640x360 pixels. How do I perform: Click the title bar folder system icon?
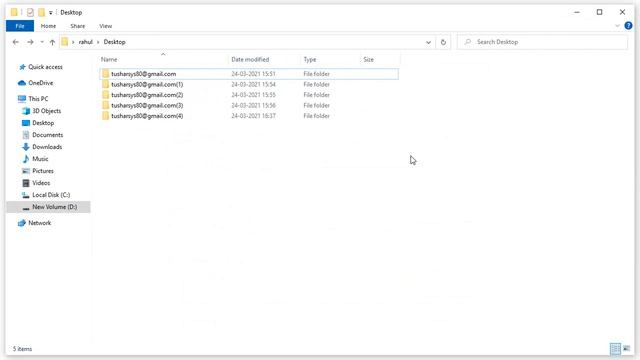(x=14, y=12)
